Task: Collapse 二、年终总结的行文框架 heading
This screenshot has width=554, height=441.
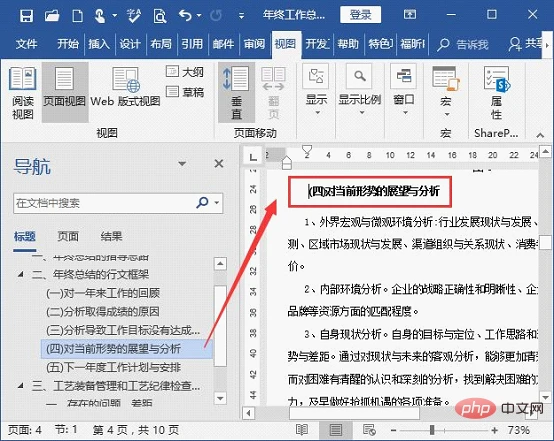Action: coord(20,274)
